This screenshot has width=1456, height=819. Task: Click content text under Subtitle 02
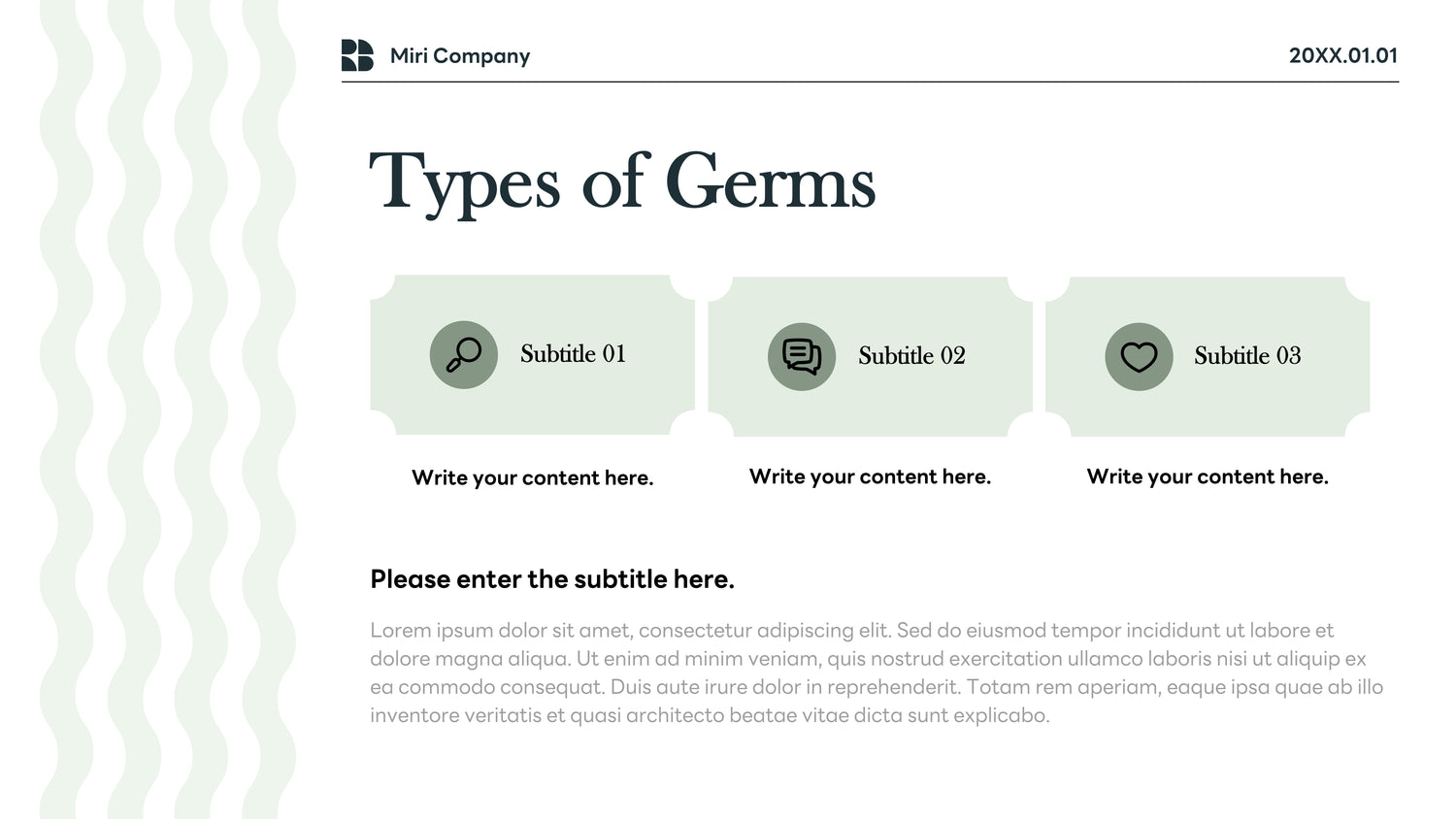point(870,476)
